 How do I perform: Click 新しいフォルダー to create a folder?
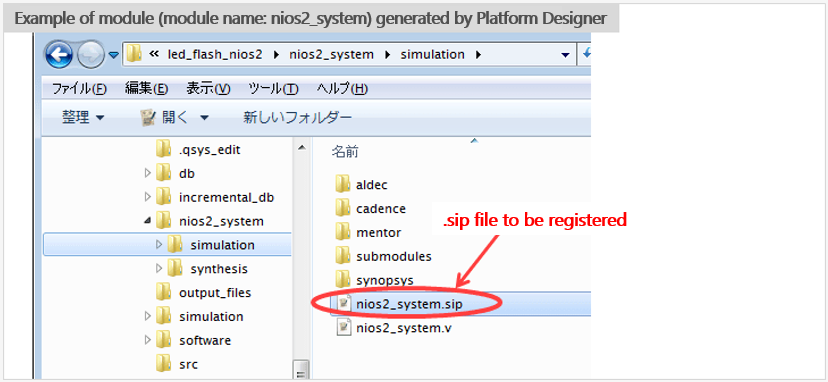click(297, 117)
